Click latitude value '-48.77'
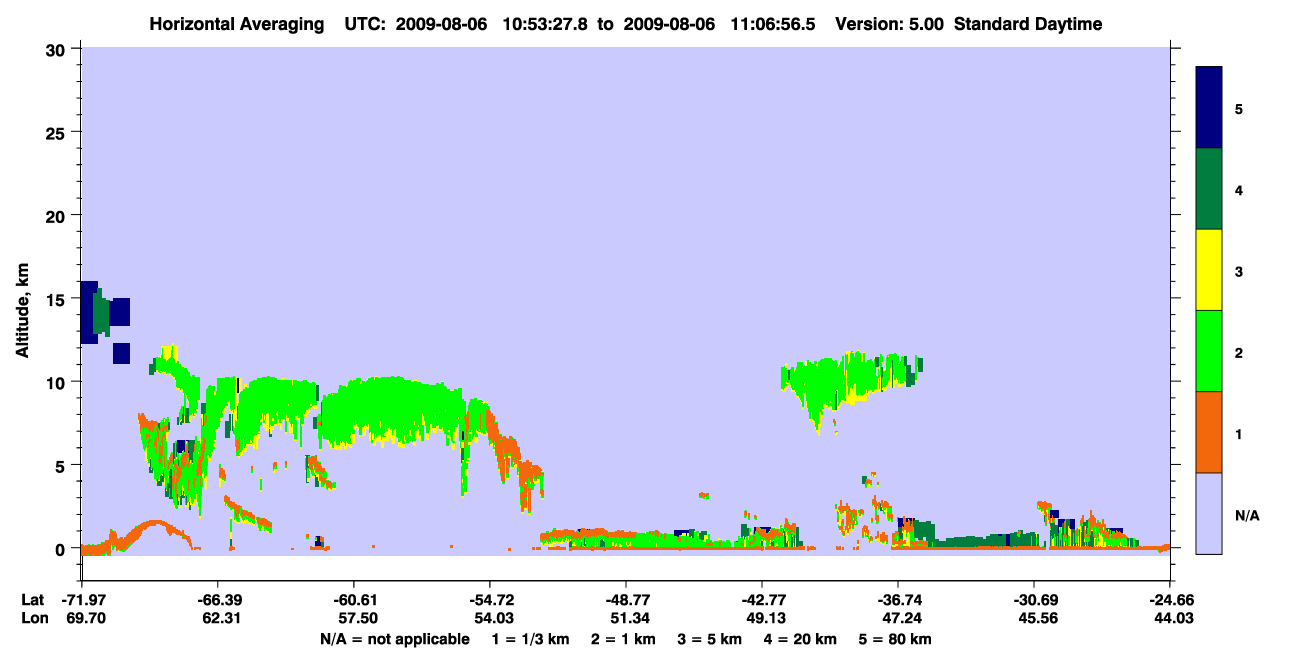 (x=625, y=600)
